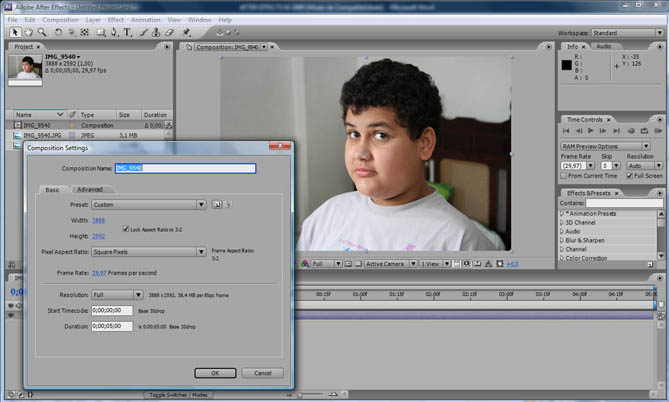Click the save preset icon next to Preset
The height and width of the screenshot is (402, 669).
coord(215,204)
